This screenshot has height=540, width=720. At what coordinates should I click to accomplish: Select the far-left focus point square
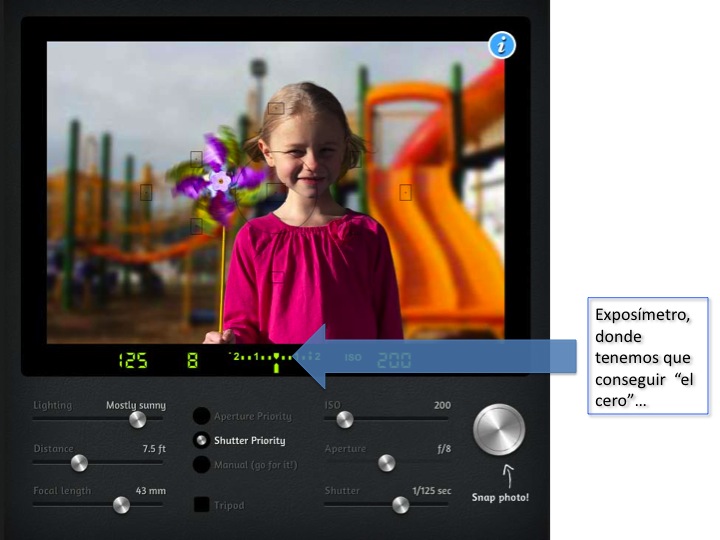point(146,193)
